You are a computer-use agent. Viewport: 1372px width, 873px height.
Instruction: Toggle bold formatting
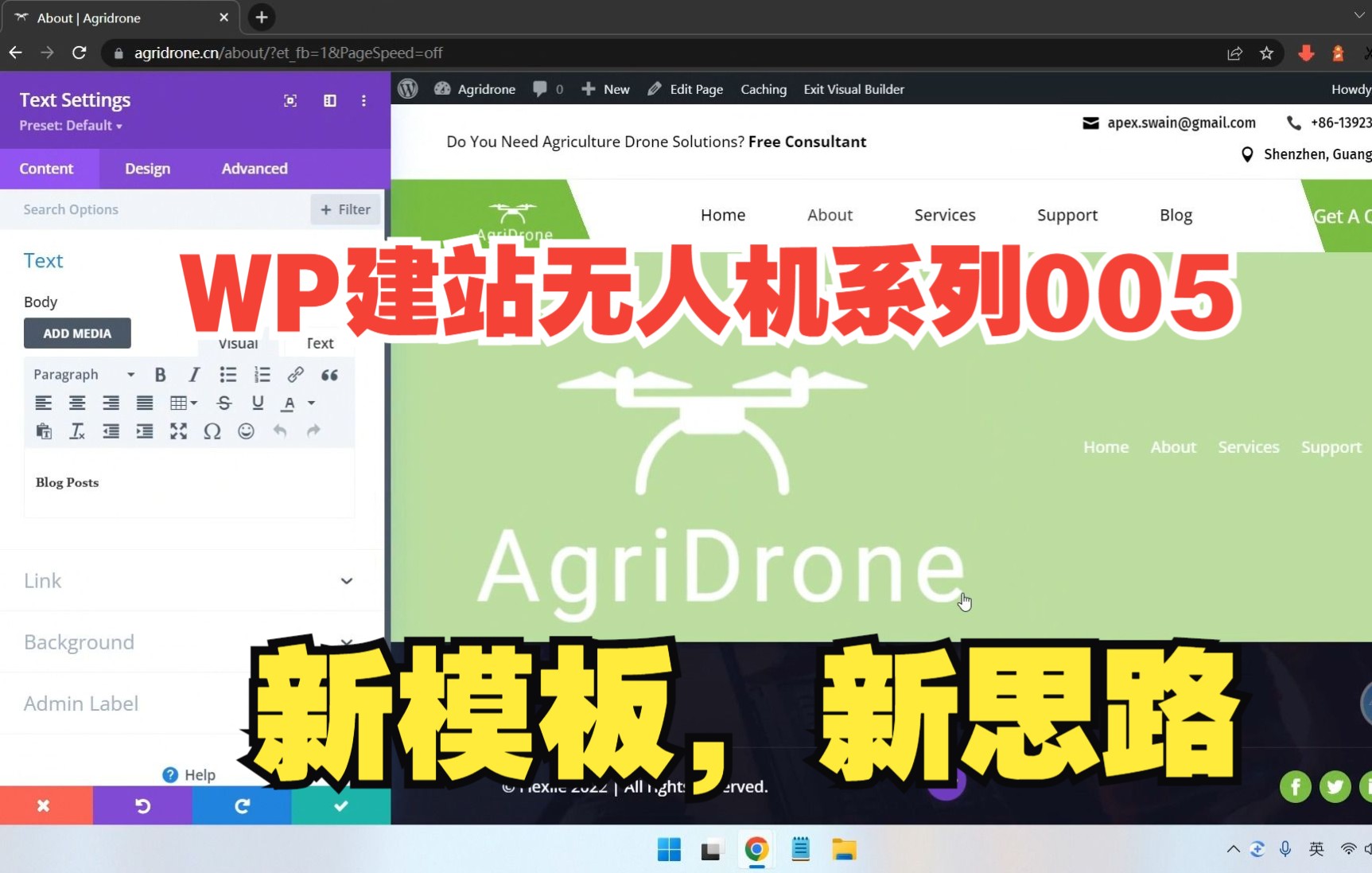coord(161,374)
